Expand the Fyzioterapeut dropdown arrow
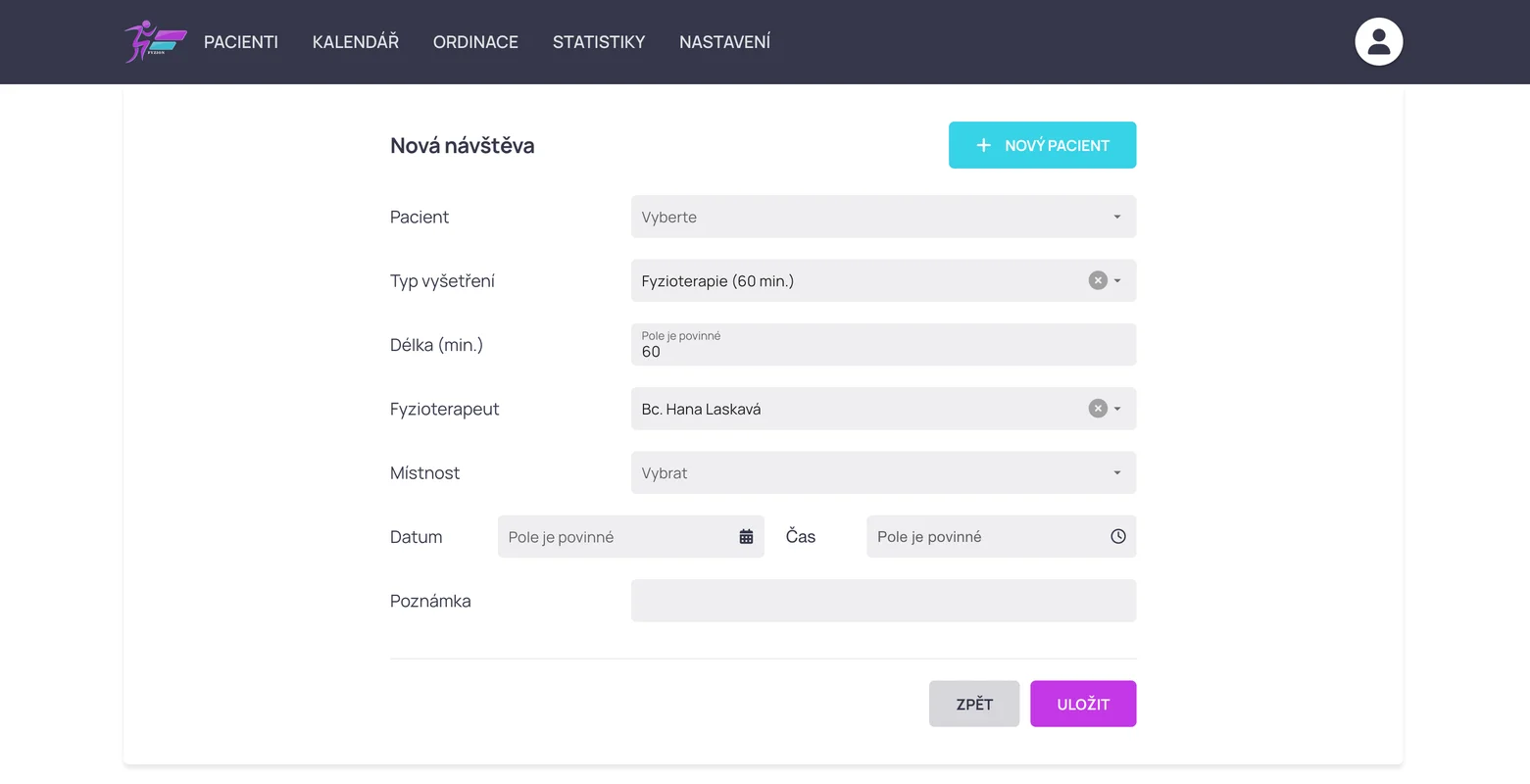 tap(1117, 409)
